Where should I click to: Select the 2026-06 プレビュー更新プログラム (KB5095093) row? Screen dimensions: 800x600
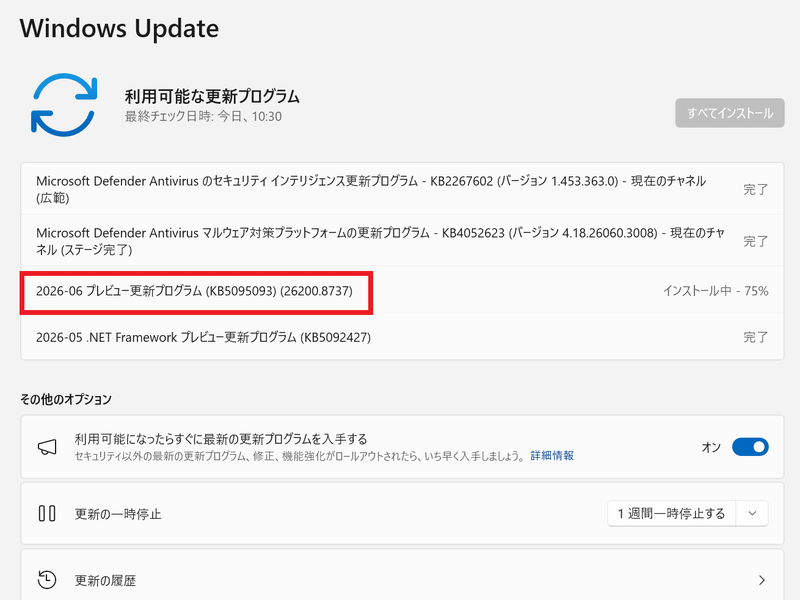point(402,291)
